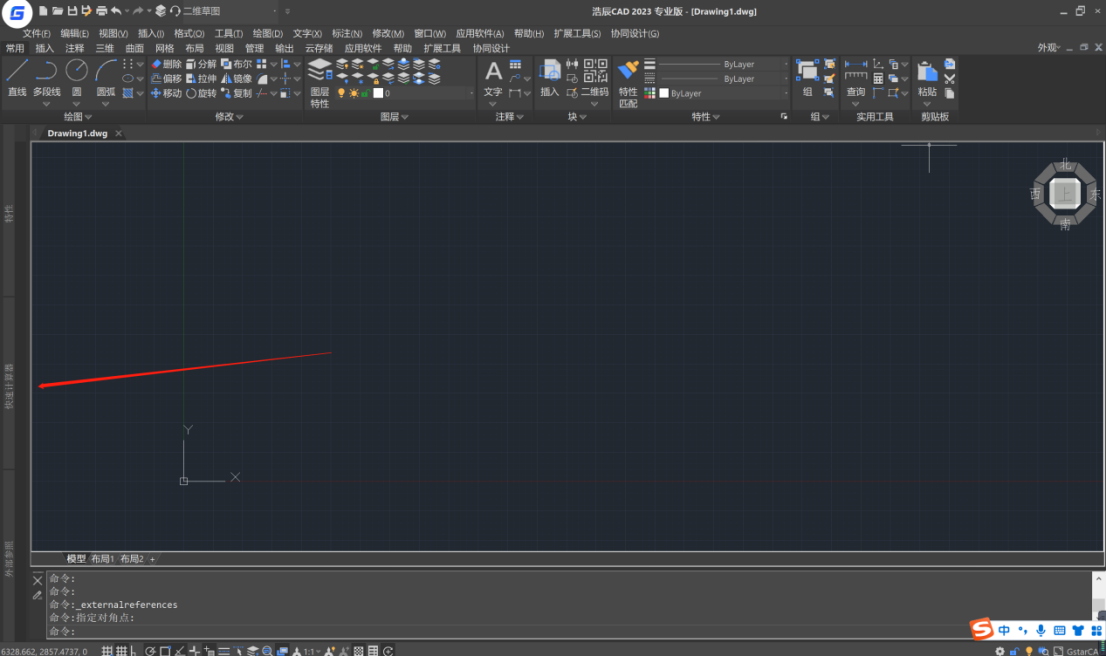This screenshot has width=1106, height=656.
Task: Click the 删除 (Erase) button
Action: click(x=166, y=64)
